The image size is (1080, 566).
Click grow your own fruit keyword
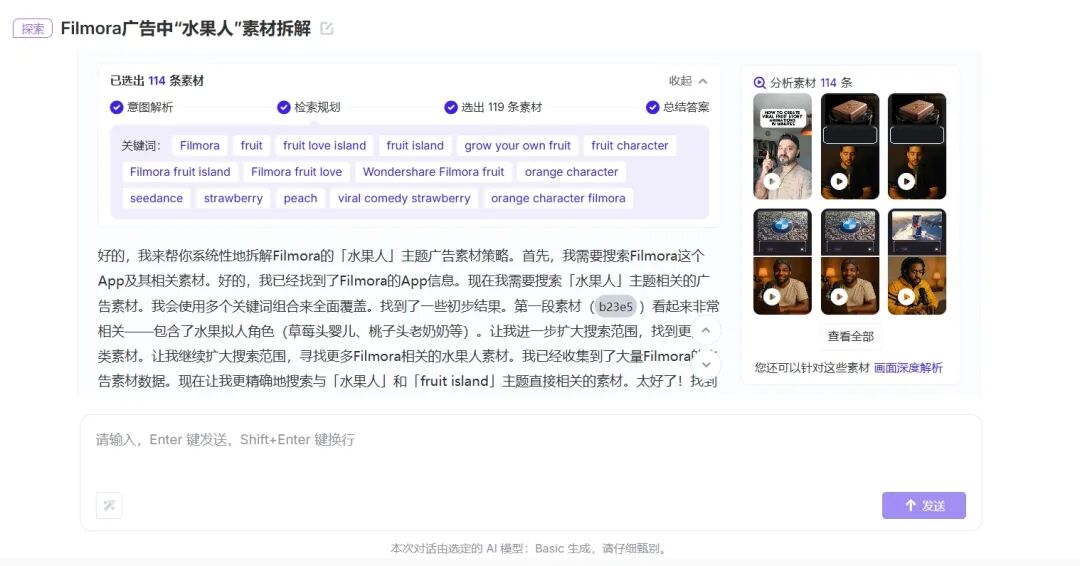[x=517, y=145]
